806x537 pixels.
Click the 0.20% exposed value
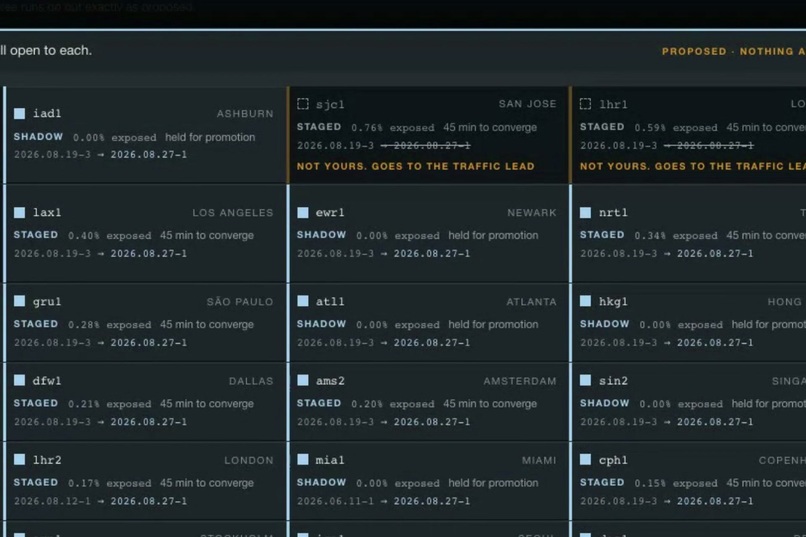click(392, 404)
